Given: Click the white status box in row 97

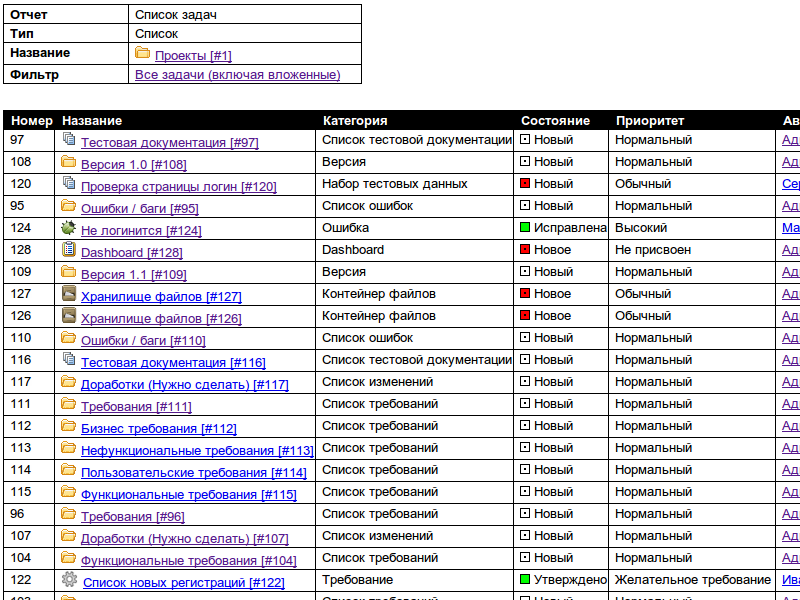Looking at the screenshot, I should coord(525,140).
